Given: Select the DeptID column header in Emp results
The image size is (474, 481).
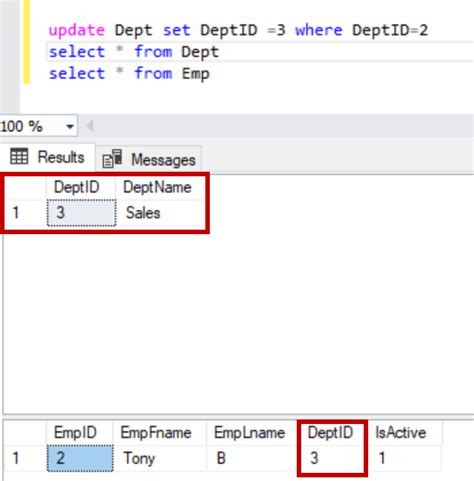Looking at the screenshot, I should 332,433.
